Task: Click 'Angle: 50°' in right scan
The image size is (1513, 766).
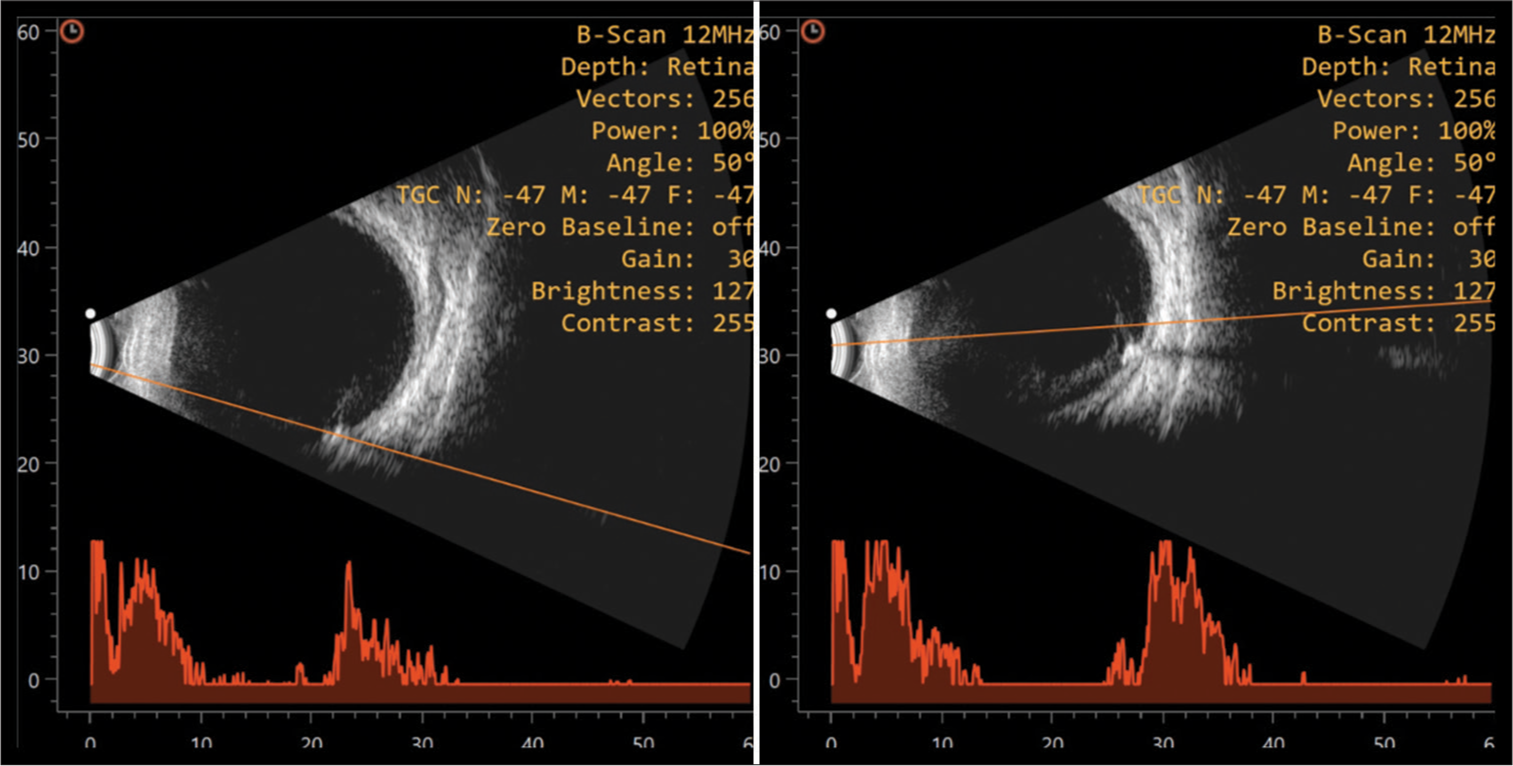Action: click(x=1421, y=163)
